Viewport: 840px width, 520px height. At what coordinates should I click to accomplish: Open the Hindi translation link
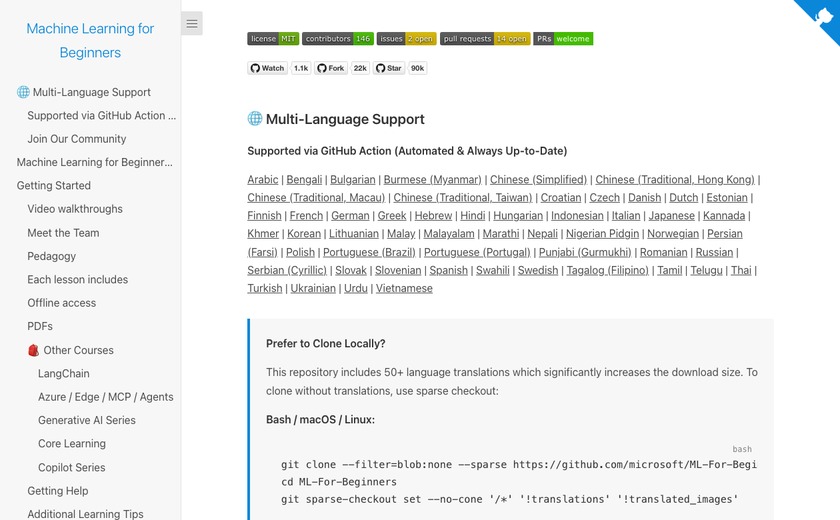coord(472,216)
